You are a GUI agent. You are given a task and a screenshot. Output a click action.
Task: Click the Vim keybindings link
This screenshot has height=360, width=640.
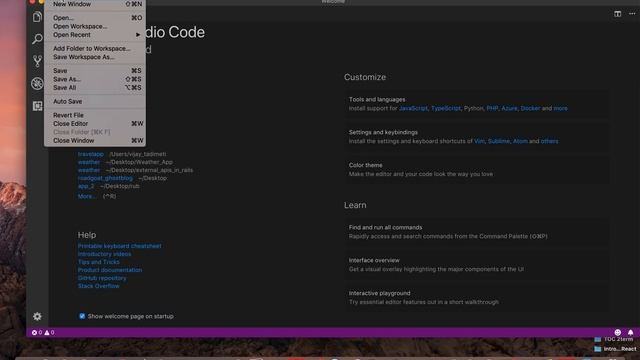(480, 141)
